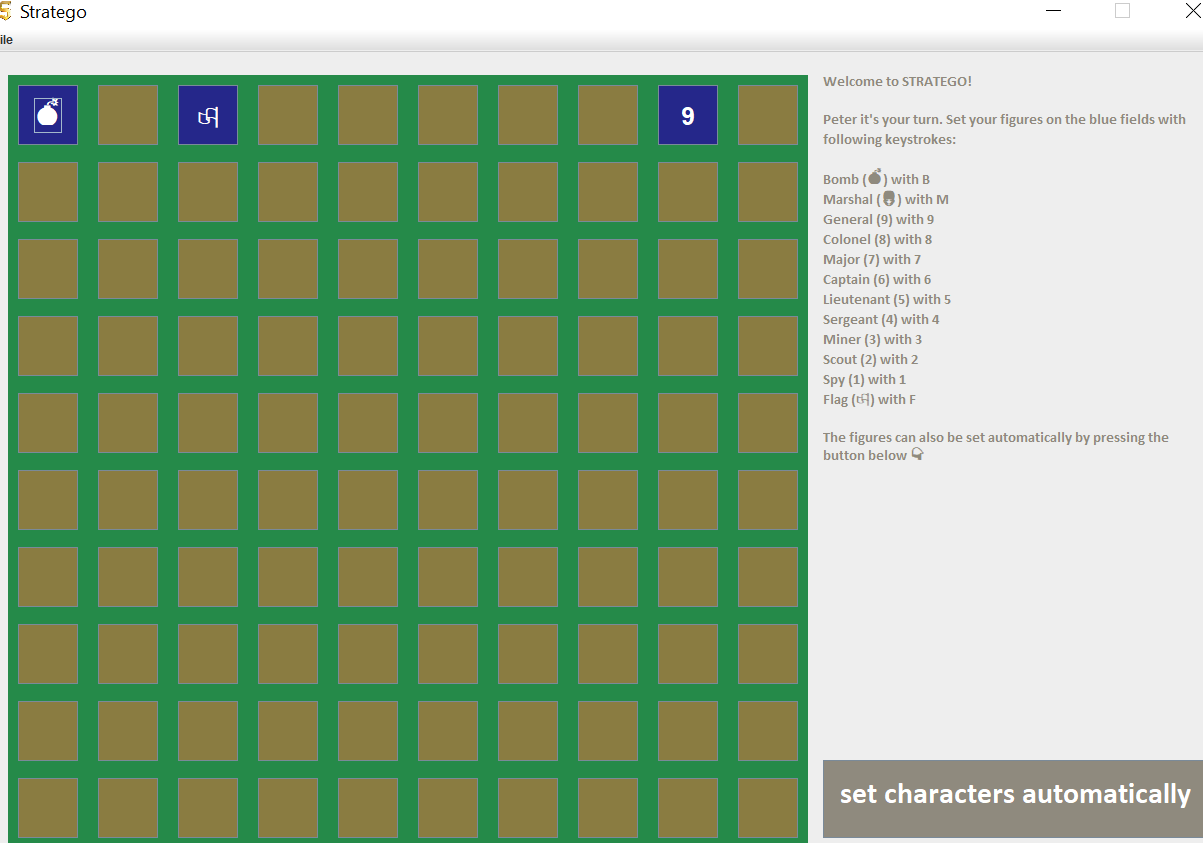Viewport: 1203px width, 843px height.
Task: Select the Flag piece on the board
Action: coord(208,115)
